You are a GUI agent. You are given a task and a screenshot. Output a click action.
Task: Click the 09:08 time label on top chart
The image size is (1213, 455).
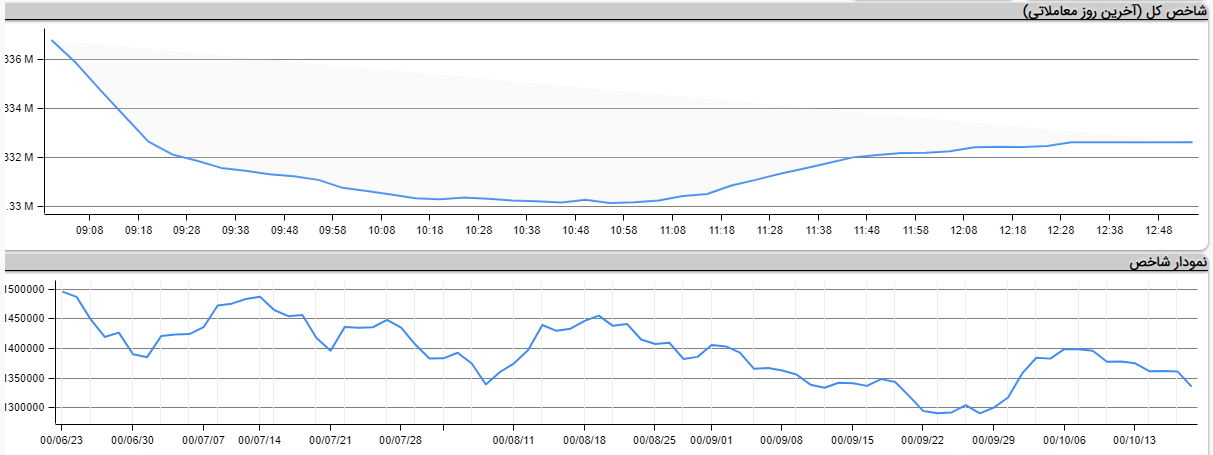(89, 230)
